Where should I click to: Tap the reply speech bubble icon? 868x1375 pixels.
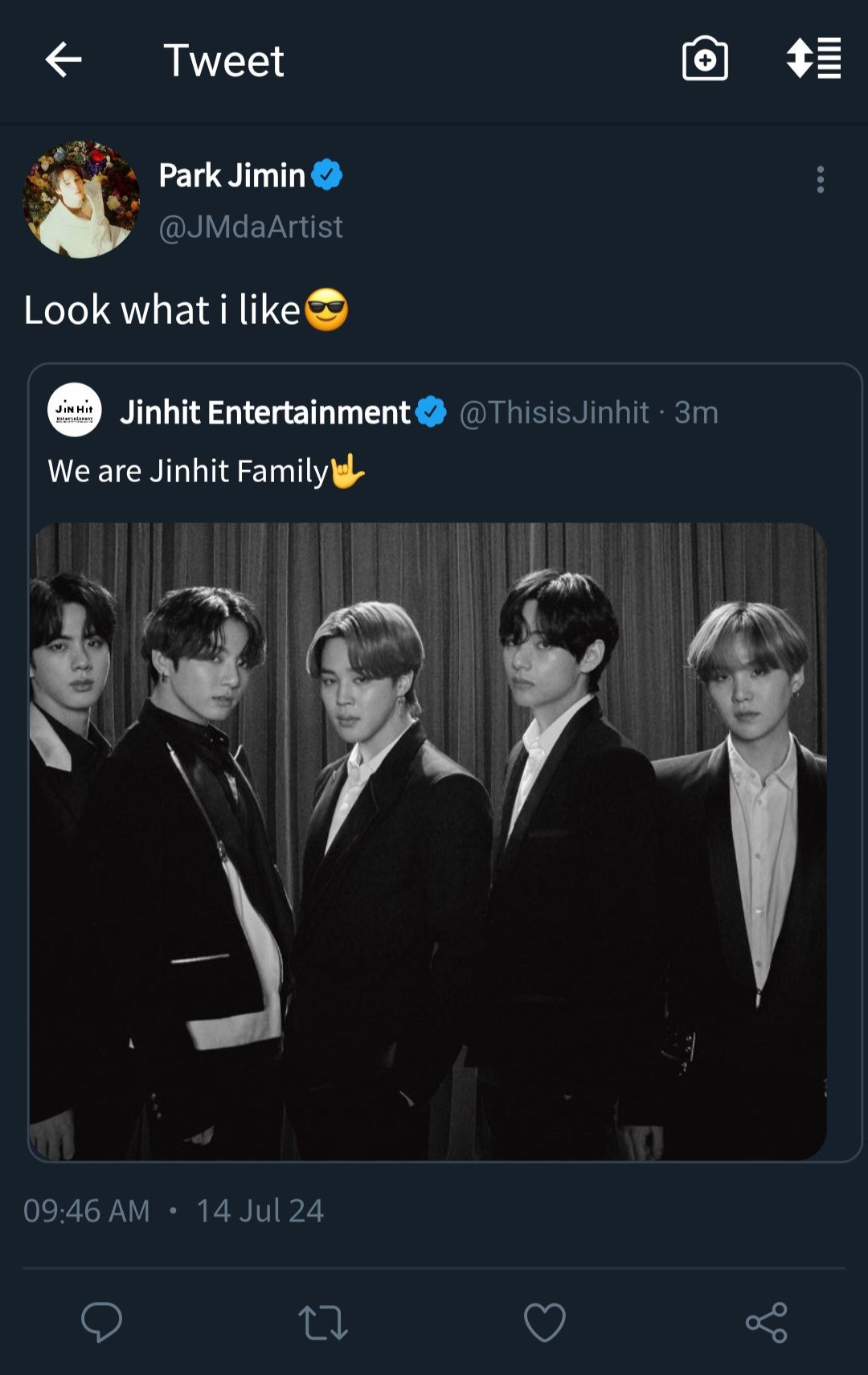101,1322
